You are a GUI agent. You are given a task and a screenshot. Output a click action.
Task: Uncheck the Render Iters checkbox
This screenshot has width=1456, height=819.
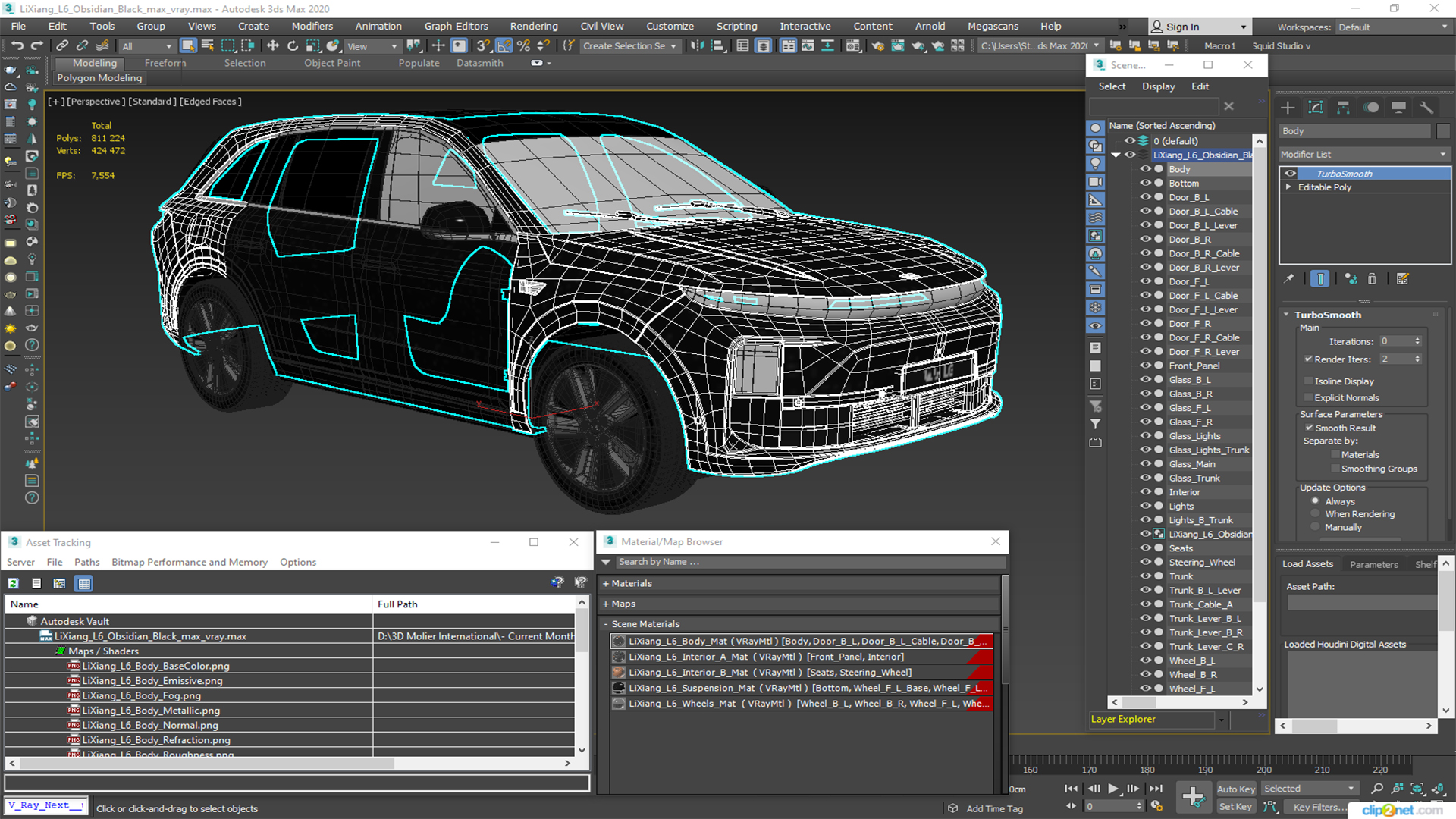[x=1308, y=359]
